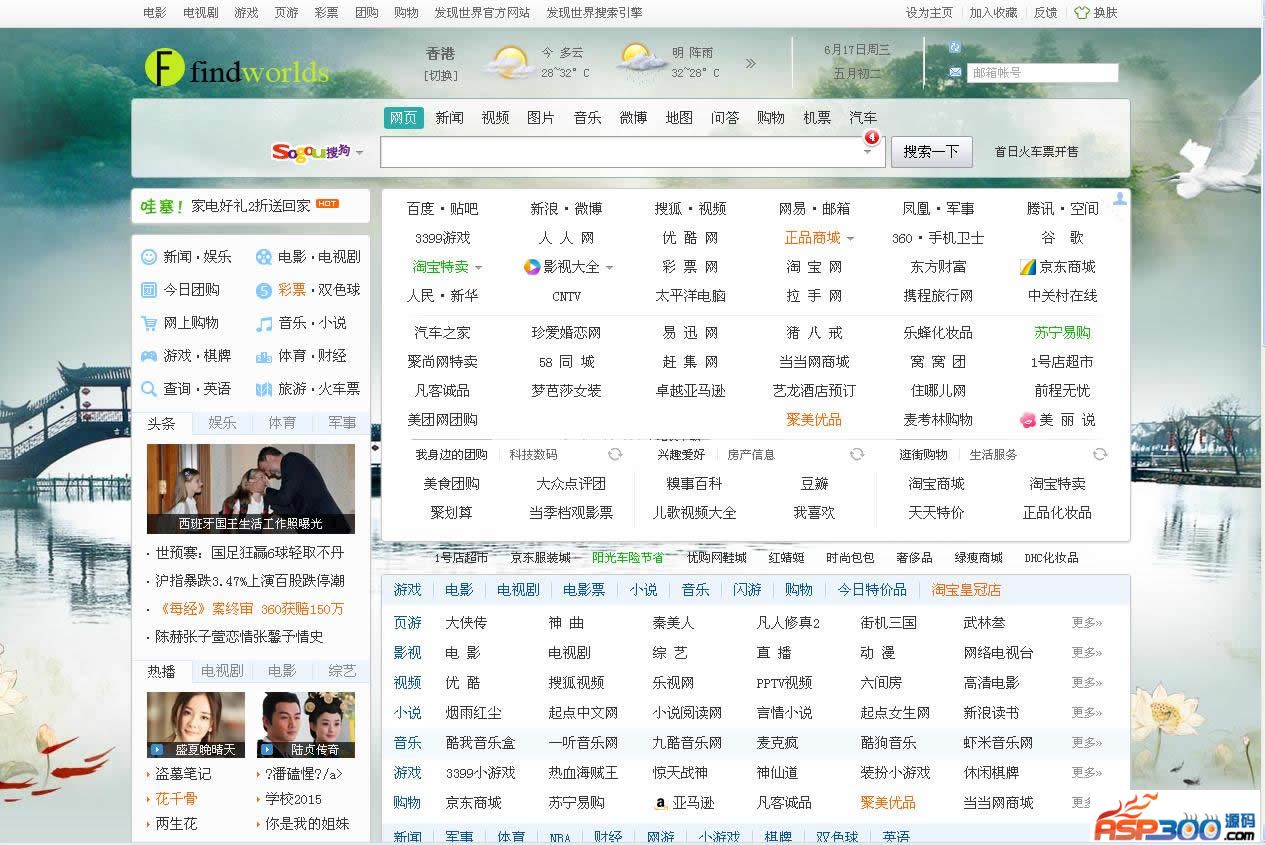This screenshot has width=1265, height=845.
Task: Click into the 邮箱帐号 email input field
Action: click(x=1042, y=73)
